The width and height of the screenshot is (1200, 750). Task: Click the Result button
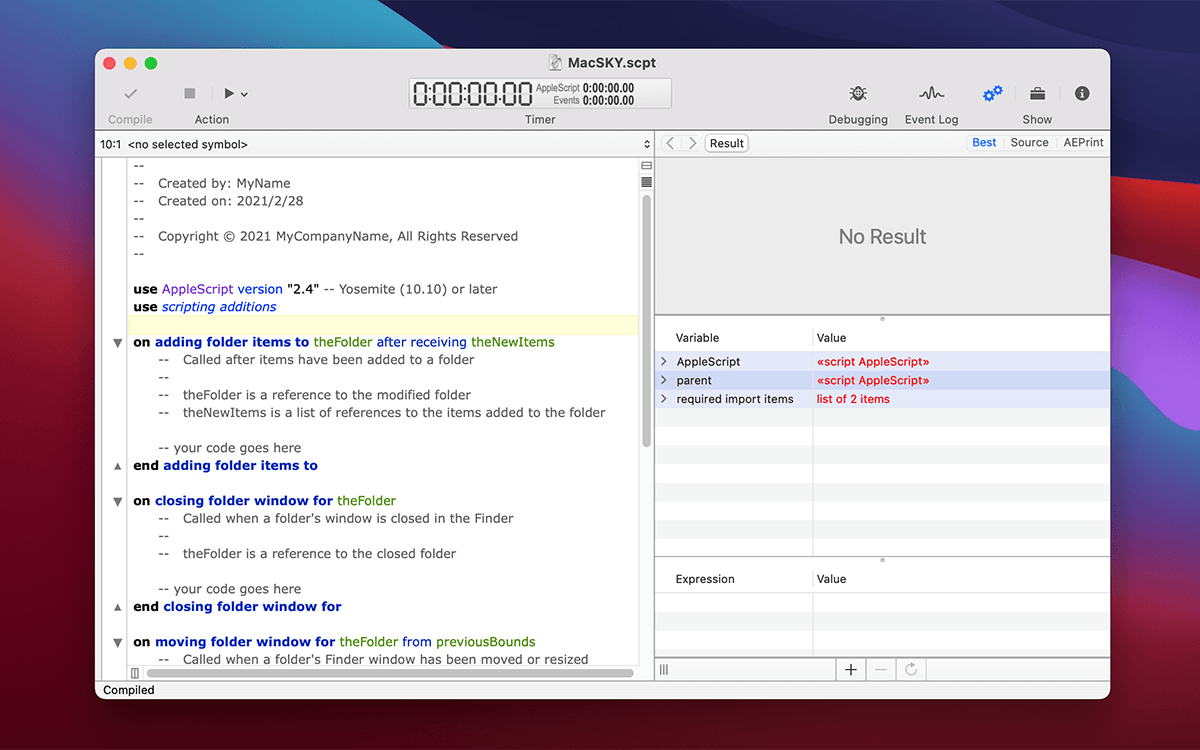pyautogui.click(x=727, y=143)
